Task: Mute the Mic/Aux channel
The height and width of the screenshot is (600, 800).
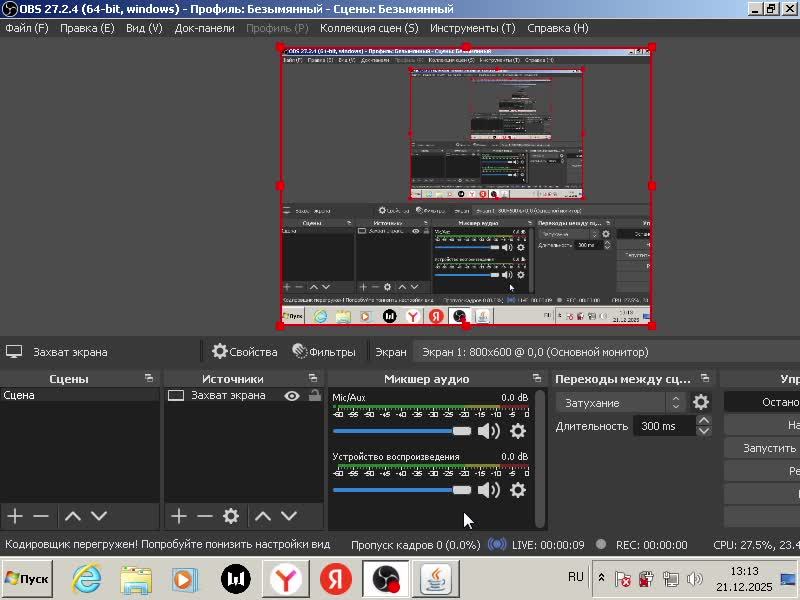Action: point(488,431)
